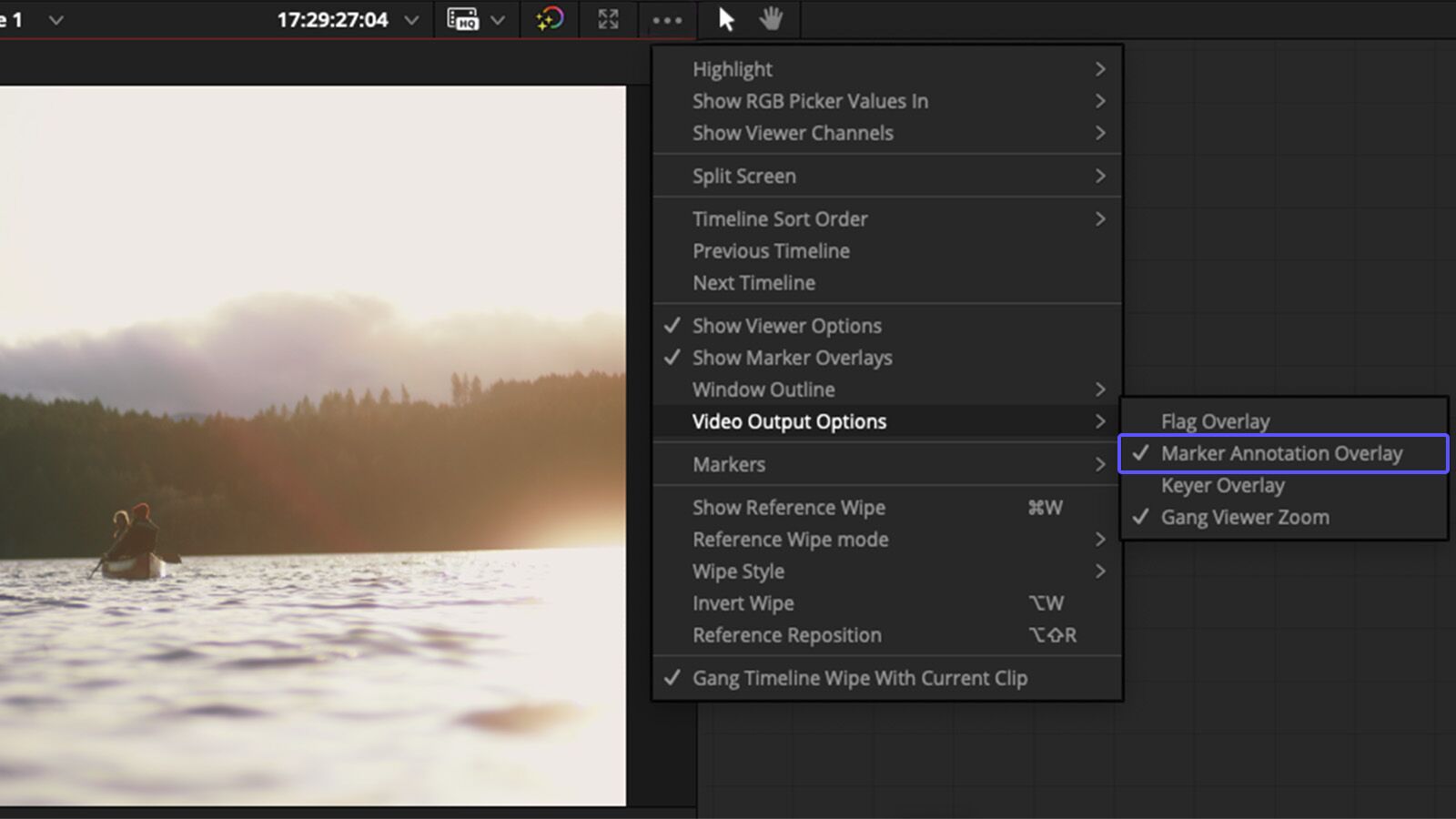The image size is (1456, 819).
Task: Select Previous Timeline from the menu
Action: tap(771, 251)
